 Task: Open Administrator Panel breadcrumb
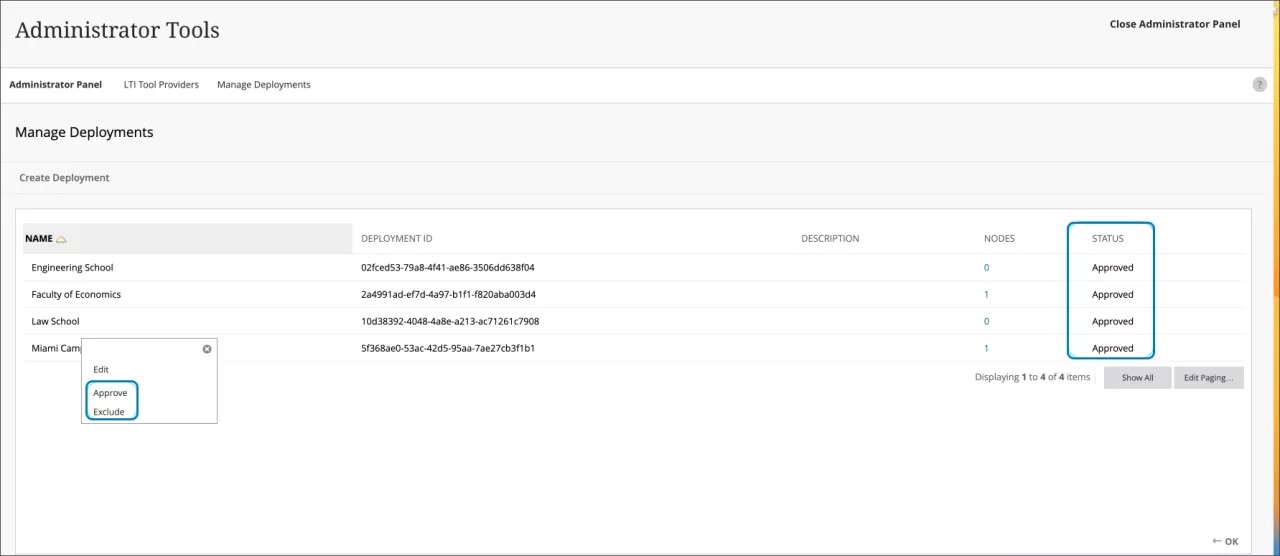click(x=56, y=85)
